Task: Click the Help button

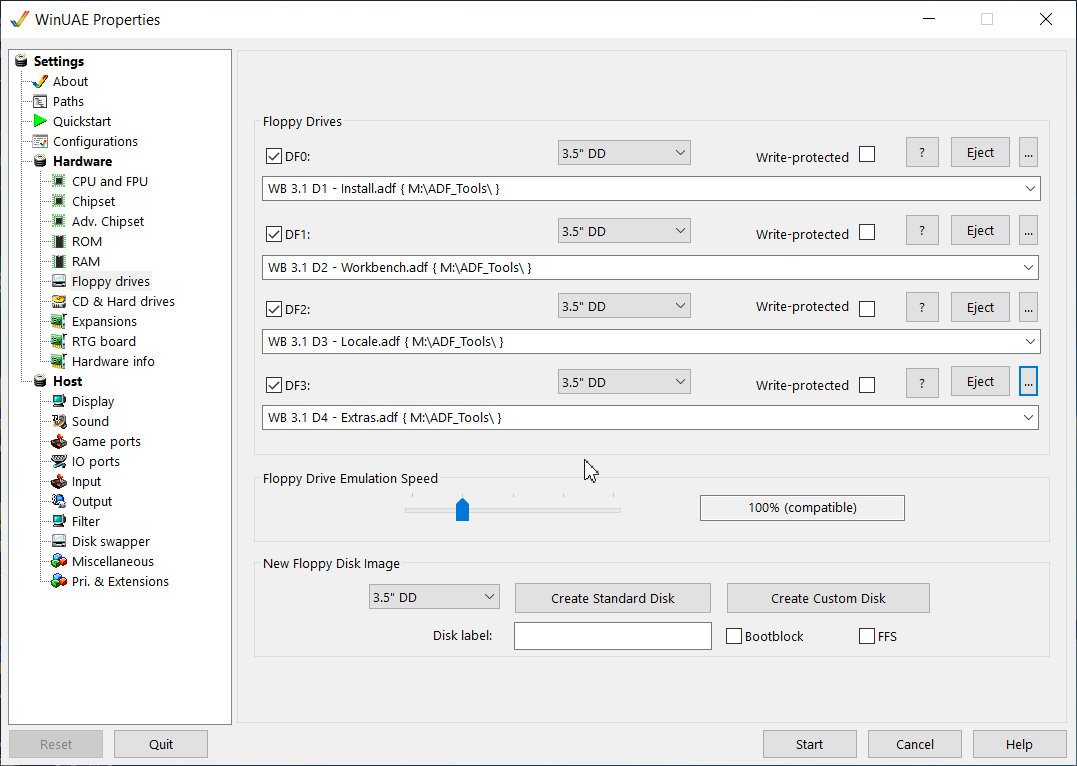Action: (x=1019, y=744)
